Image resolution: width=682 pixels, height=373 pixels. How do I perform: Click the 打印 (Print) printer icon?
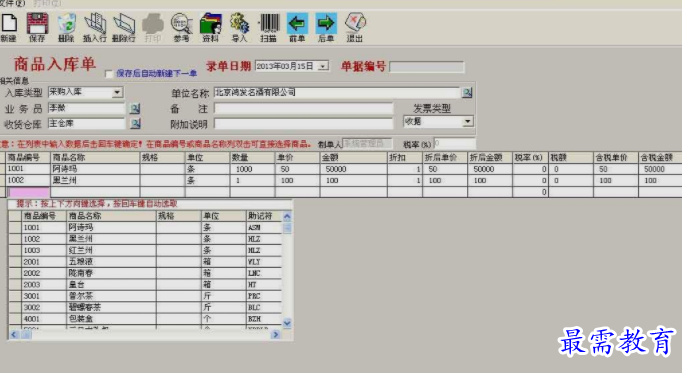click(x=153, y=27)
